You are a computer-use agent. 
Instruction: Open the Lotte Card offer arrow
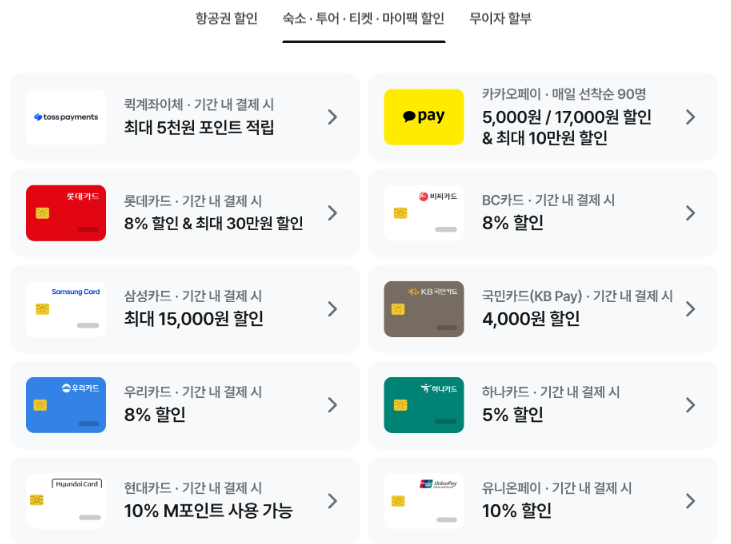pos(332,213)
